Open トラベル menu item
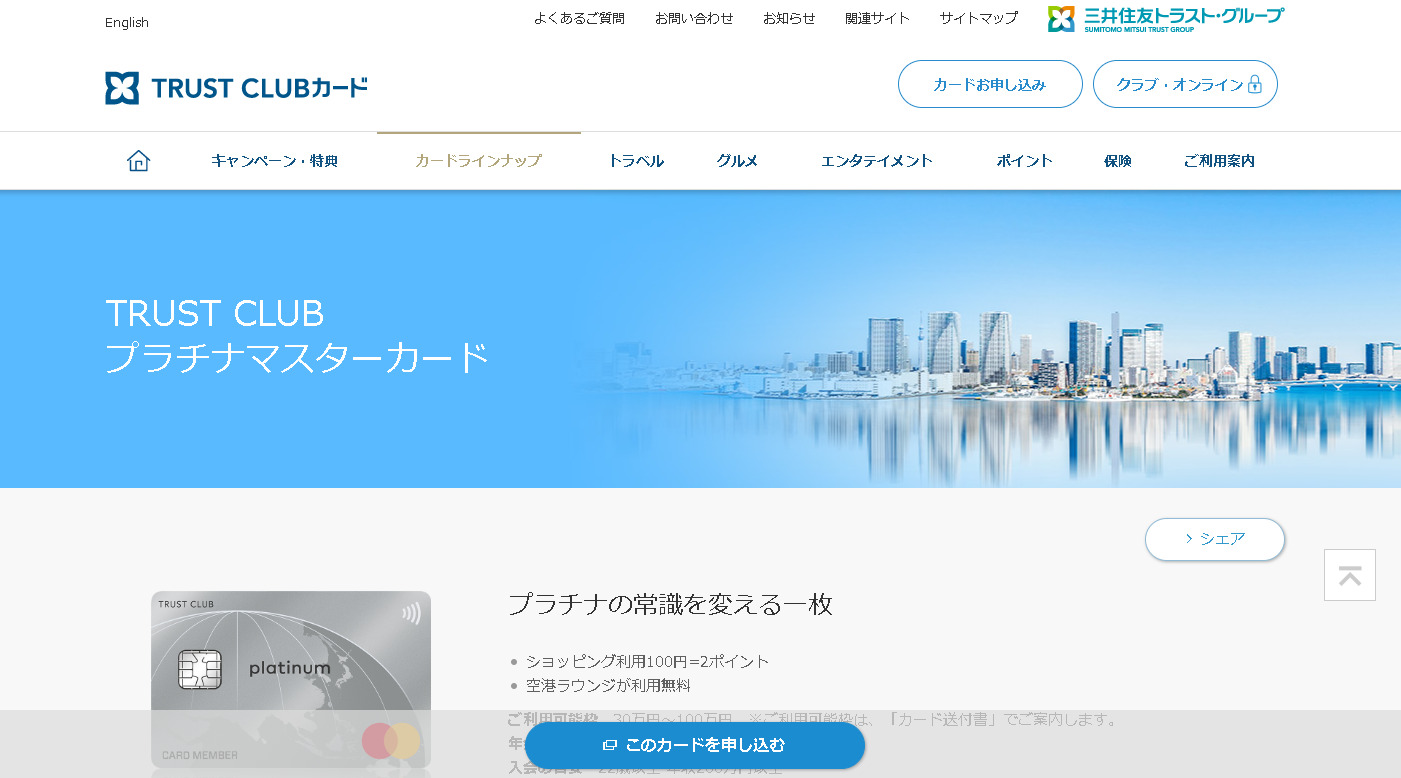Viewport: 1401px width, 778px height. coord(636,161)
